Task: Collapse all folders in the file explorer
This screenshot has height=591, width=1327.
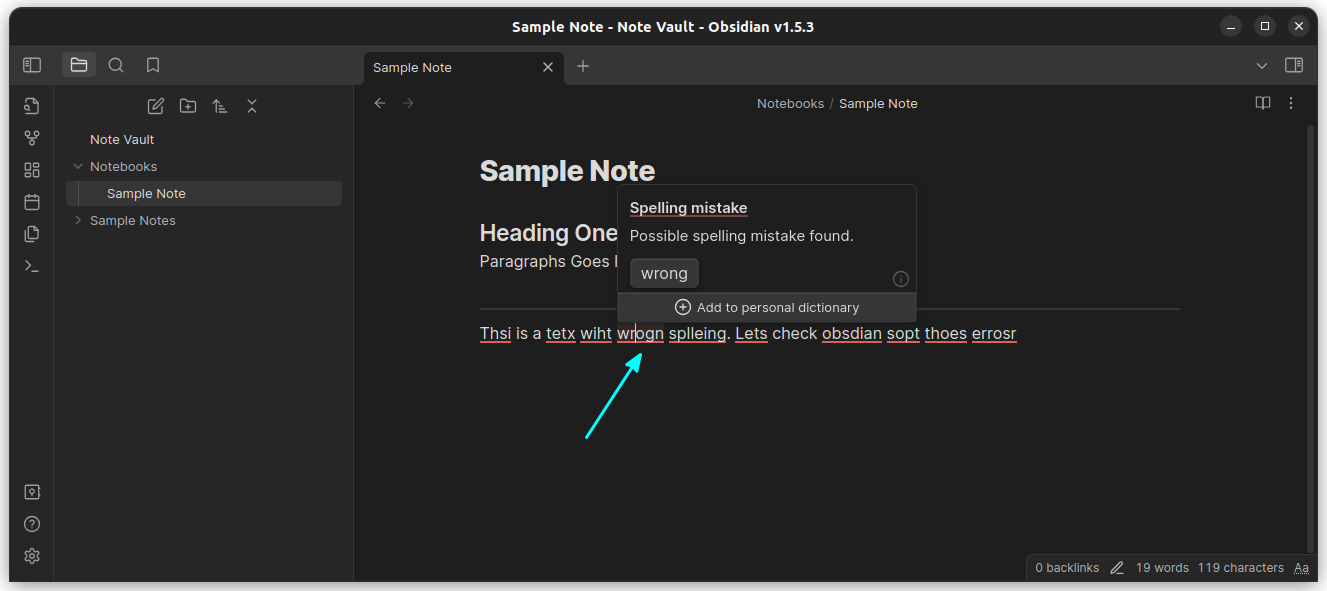Action: coord(252,105)
